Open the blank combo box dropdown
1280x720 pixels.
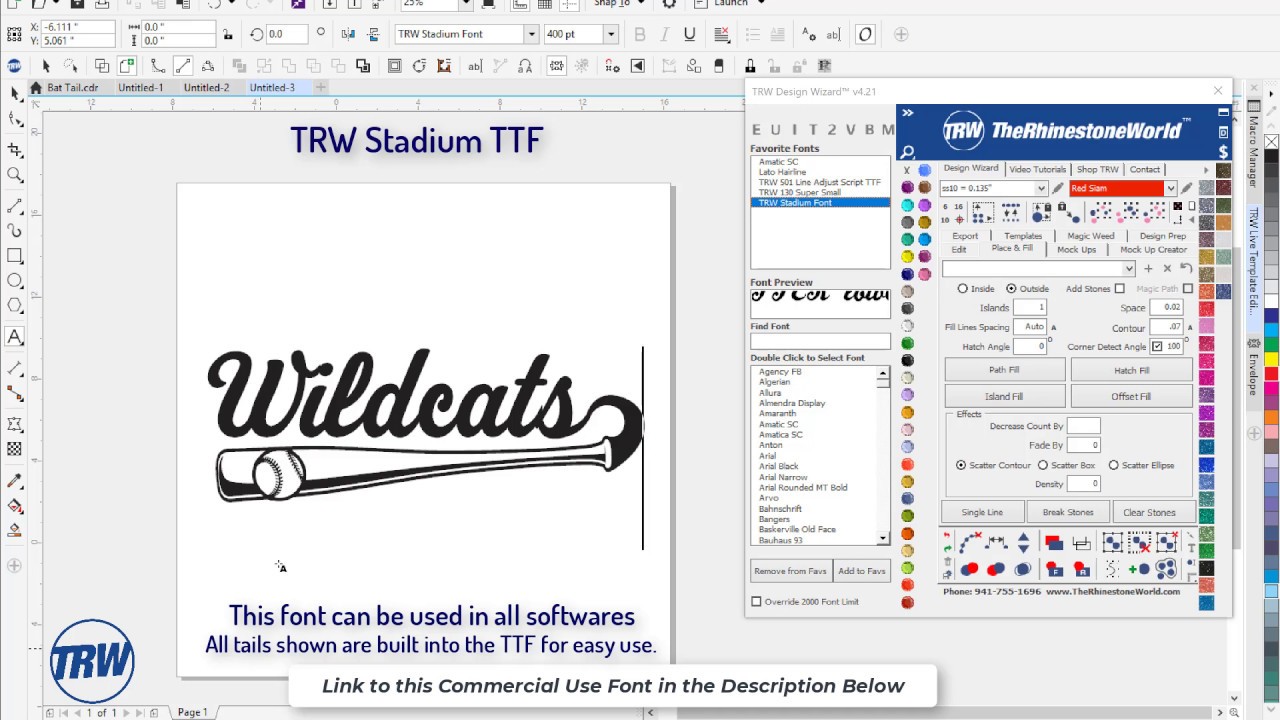tap(1129, 268)
